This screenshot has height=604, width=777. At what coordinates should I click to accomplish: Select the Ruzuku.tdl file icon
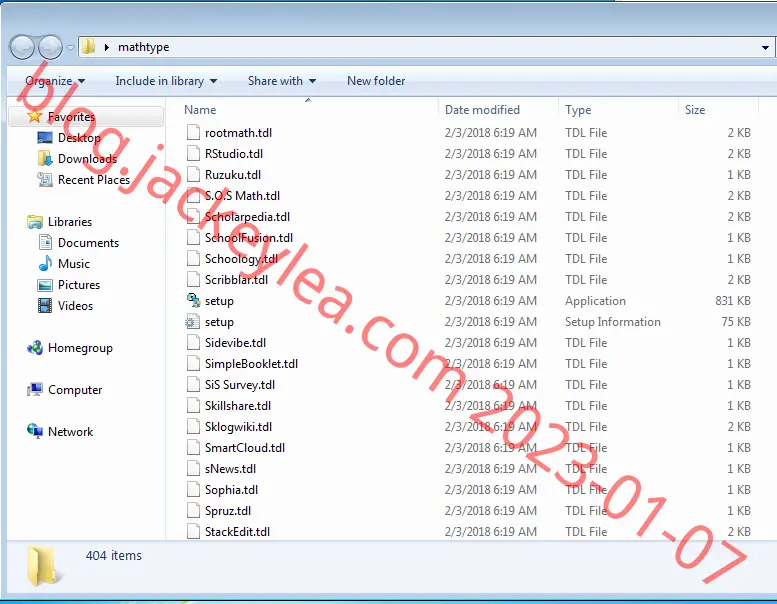point(193,175)
